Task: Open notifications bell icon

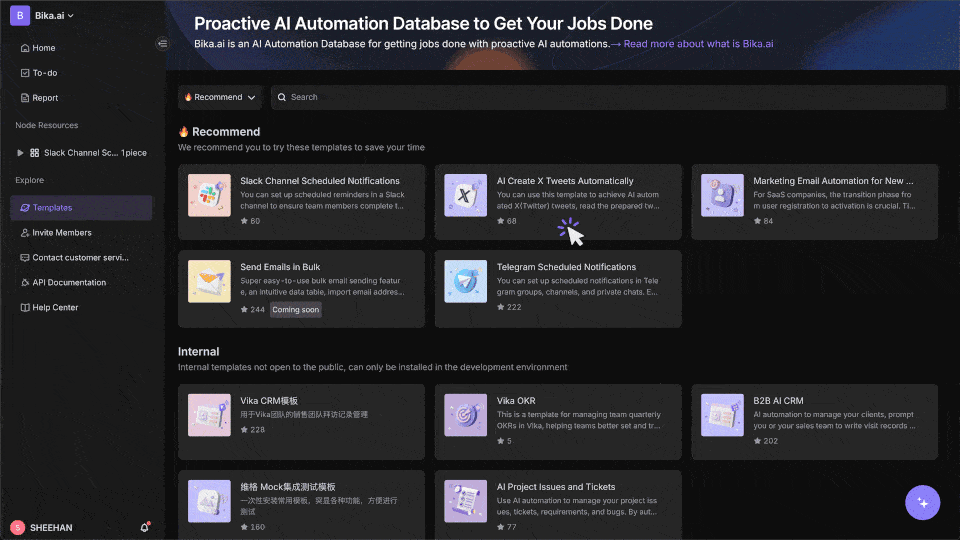Action: pyautogui.click(x=144, y=527)
